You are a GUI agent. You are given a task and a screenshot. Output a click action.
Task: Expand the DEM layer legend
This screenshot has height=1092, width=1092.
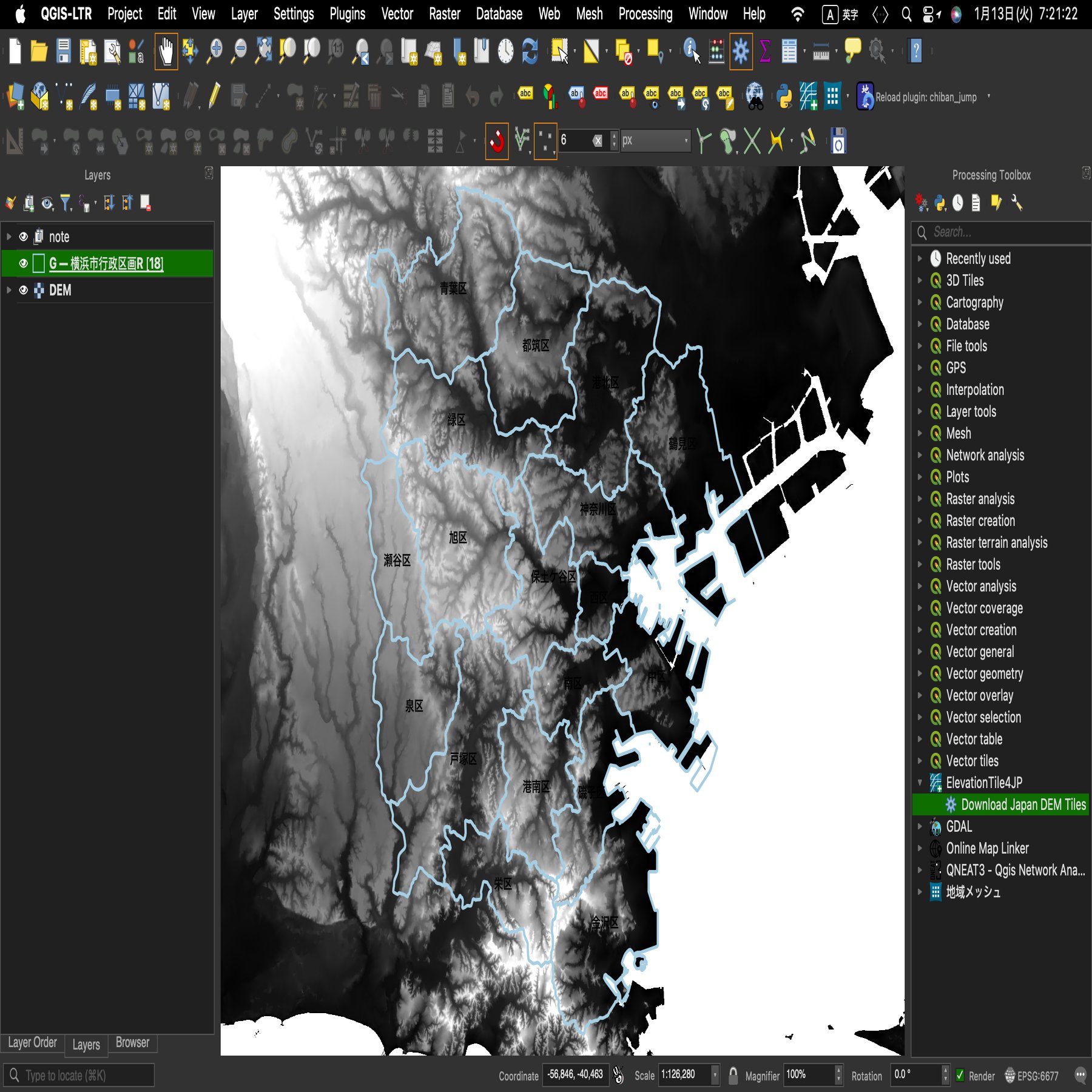[x=8, y=290]
